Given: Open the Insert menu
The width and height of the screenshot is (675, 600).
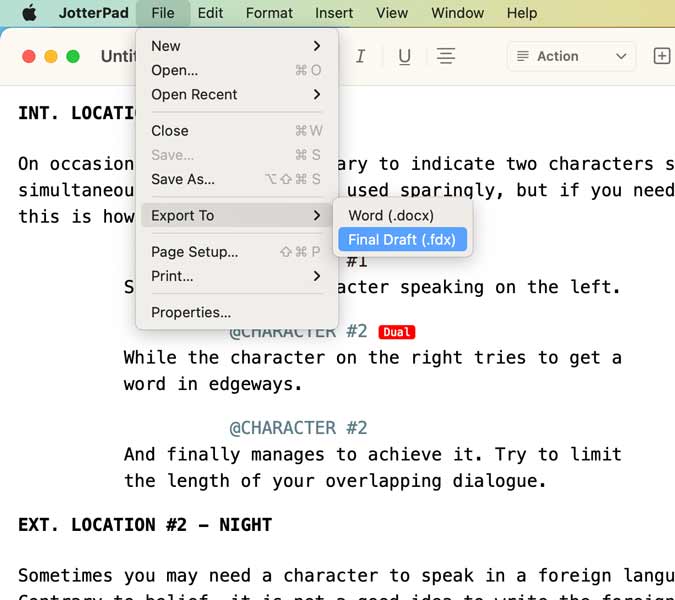Looking at the screenshot, I should (x=334, y=13).
